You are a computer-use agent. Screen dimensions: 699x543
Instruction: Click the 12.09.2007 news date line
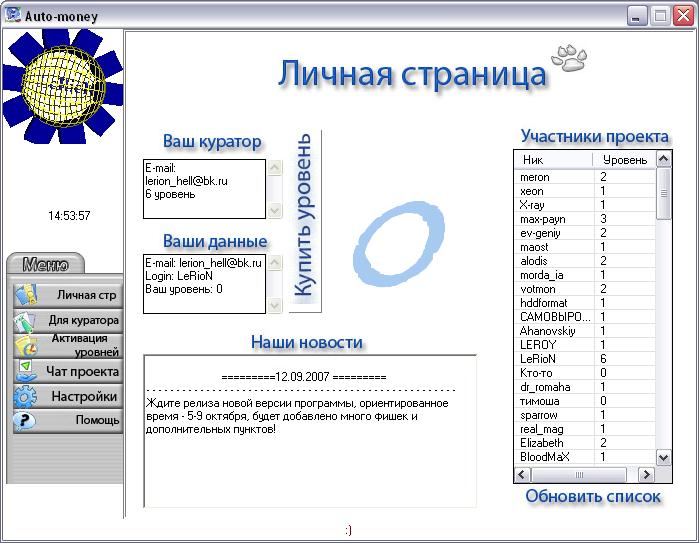[x=304, y=377]
